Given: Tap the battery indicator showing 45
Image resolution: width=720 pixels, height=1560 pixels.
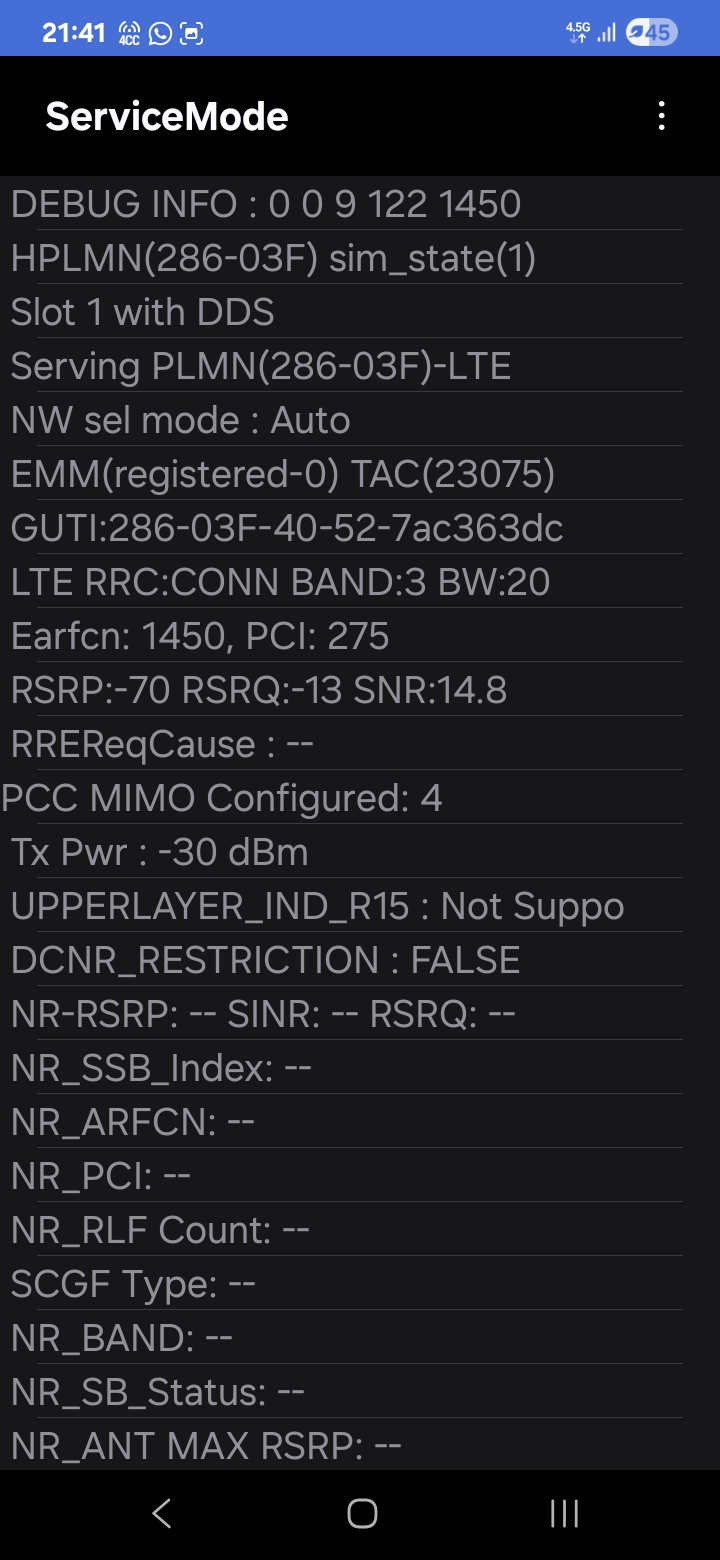Looking at the screenshot, I should point(651,32).
